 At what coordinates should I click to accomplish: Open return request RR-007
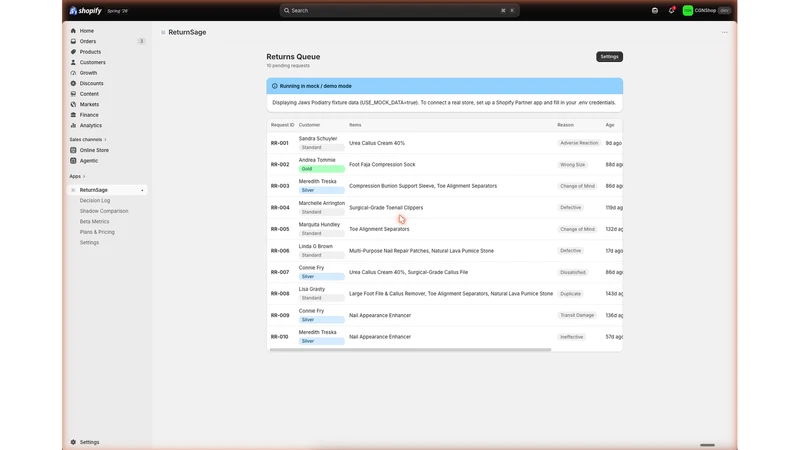click(x=280, y=272)
